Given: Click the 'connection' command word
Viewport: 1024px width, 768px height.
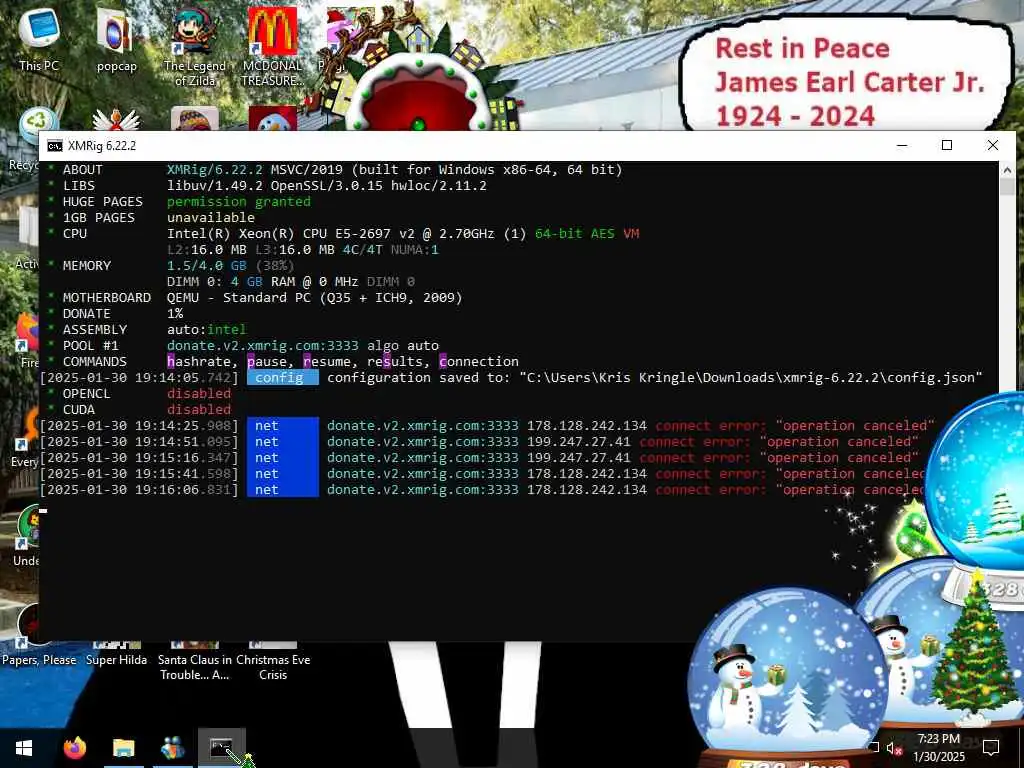Looking at the screenshot, I should click(x=479, y=362).
